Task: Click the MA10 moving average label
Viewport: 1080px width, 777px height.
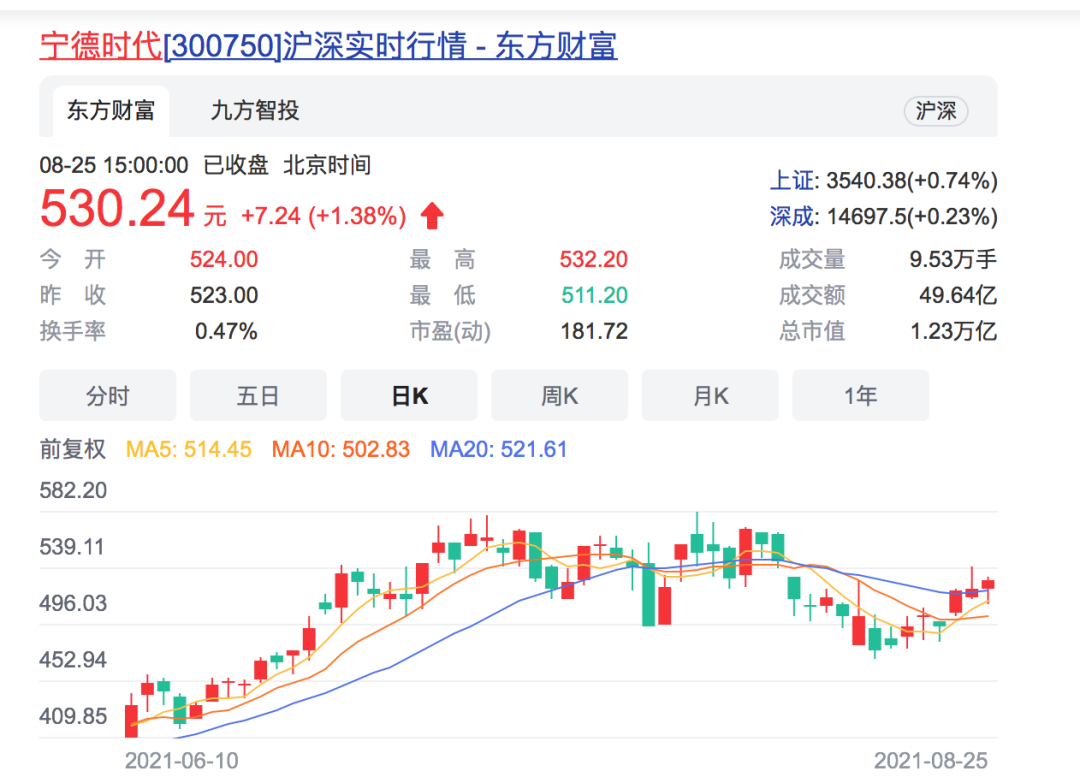Action: pyautogui.click(x=340, y=450)
